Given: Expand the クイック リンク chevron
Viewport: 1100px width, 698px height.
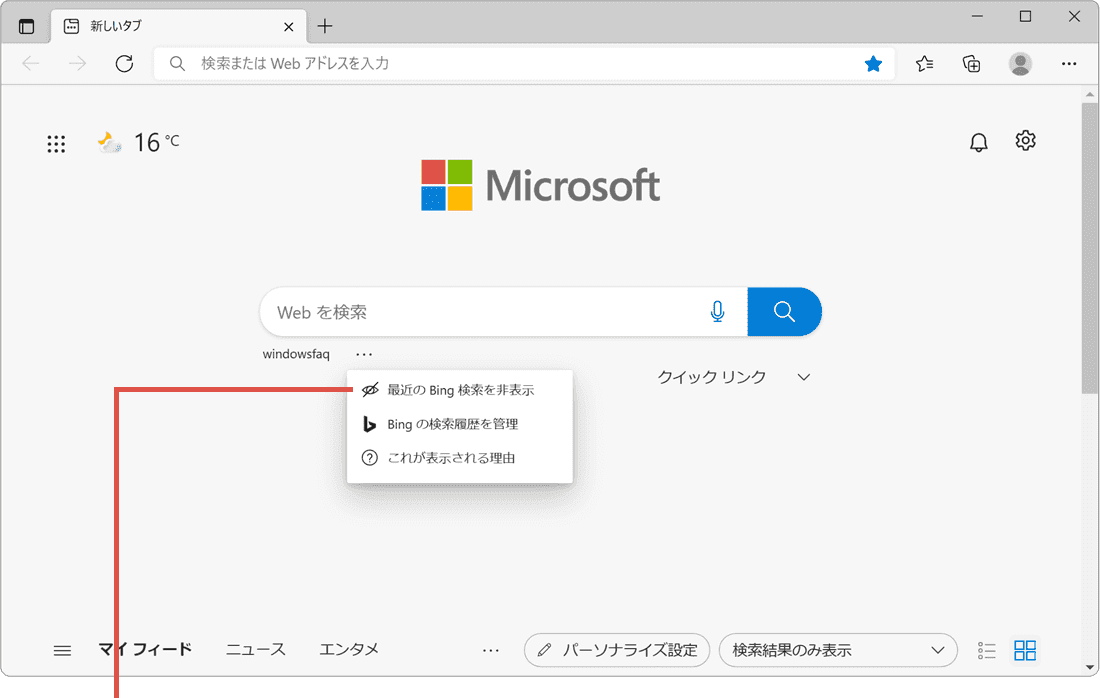Looking at the screenshot, I should pos(804,377).
